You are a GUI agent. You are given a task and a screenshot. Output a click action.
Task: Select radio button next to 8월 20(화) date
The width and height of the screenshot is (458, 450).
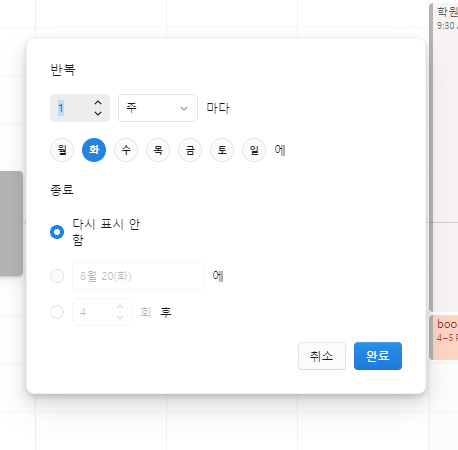tap(57, 276)
